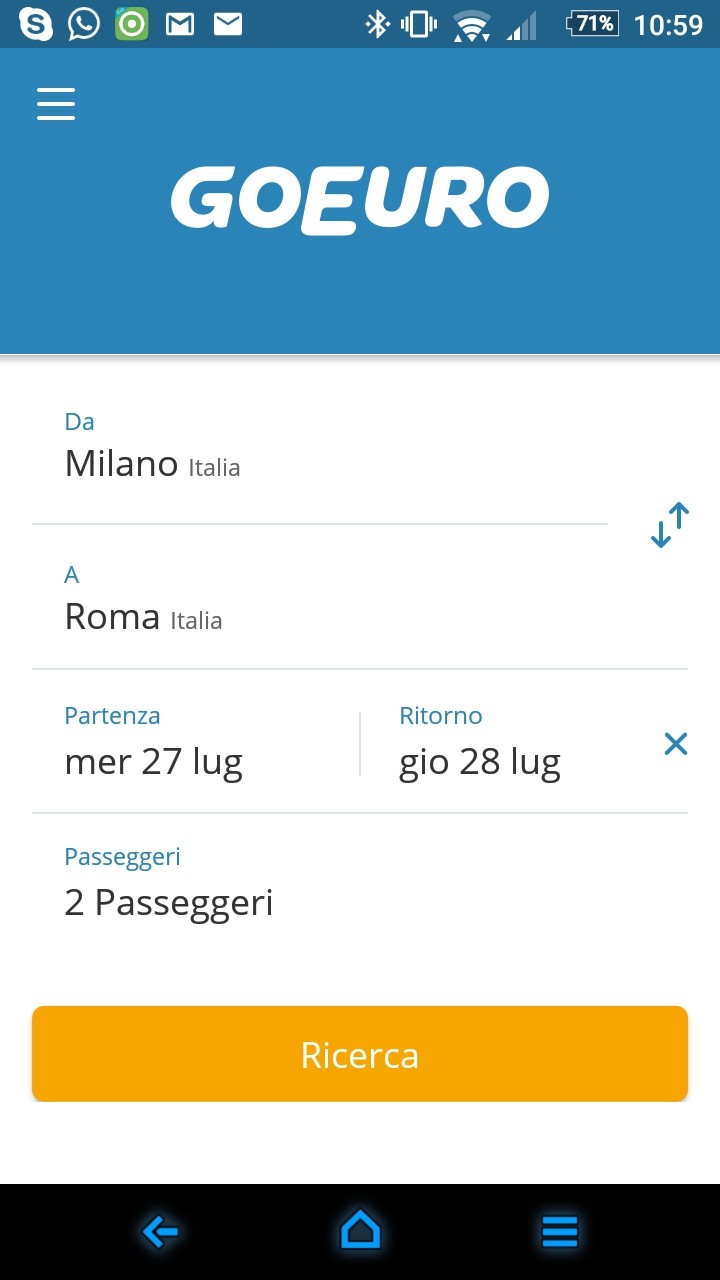
Task: Go to the Android home screen
Action: [x=360, y=1231]
